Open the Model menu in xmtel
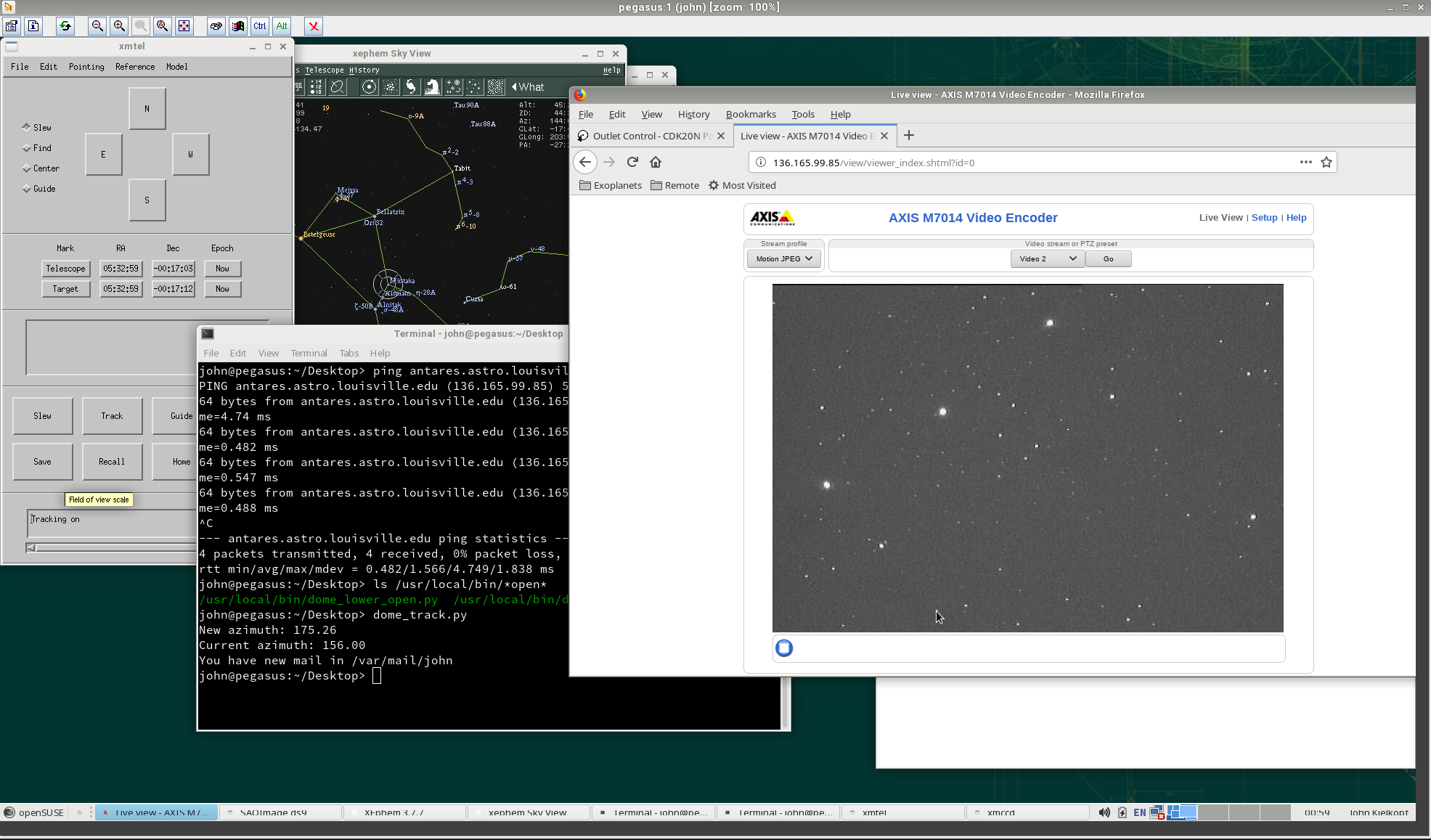The width and height of the screenshot is (1431, 840). [x=176, y=67]
